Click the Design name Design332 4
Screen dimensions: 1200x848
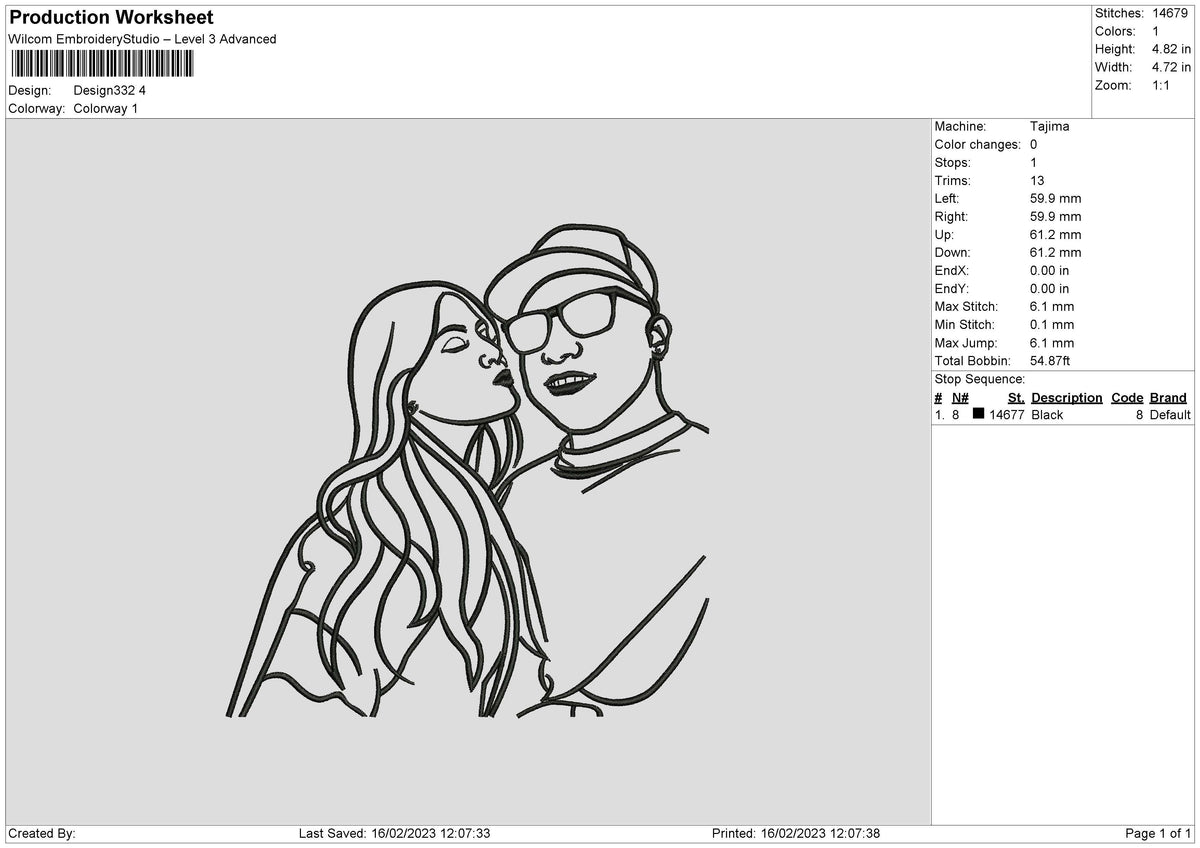pyautogui.click(x=110, y=90)
